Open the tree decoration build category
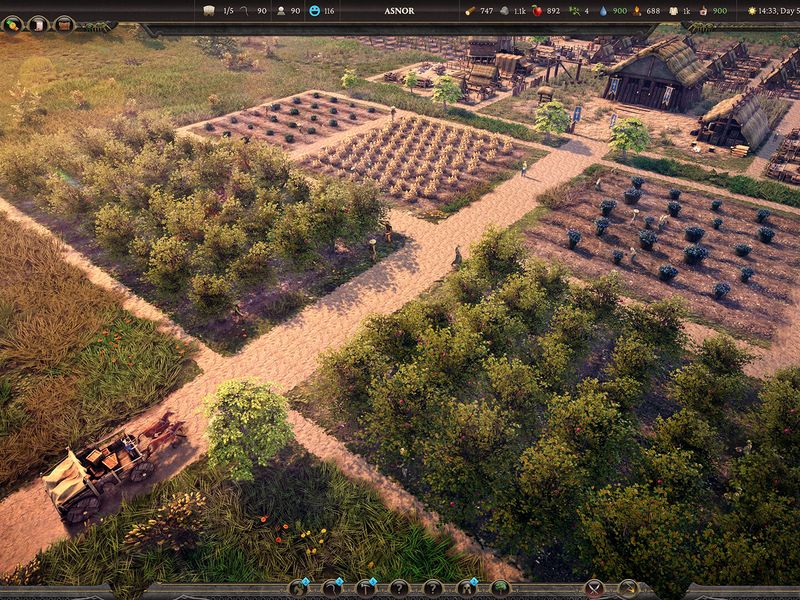The width and height of the screenshot is (800, 600). point(501,588)
